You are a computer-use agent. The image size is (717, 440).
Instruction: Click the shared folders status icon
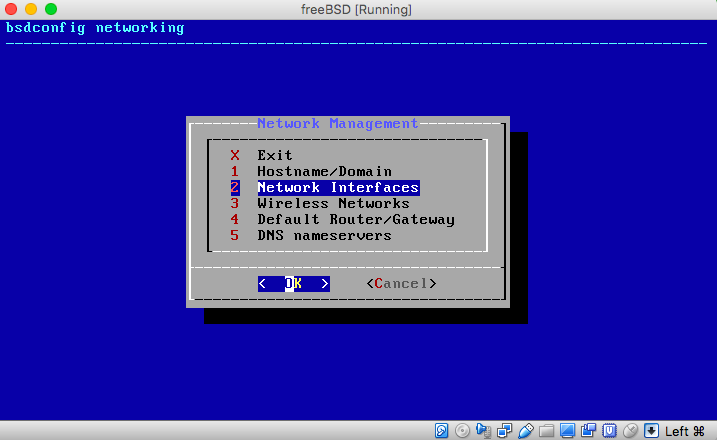[546, 430]
